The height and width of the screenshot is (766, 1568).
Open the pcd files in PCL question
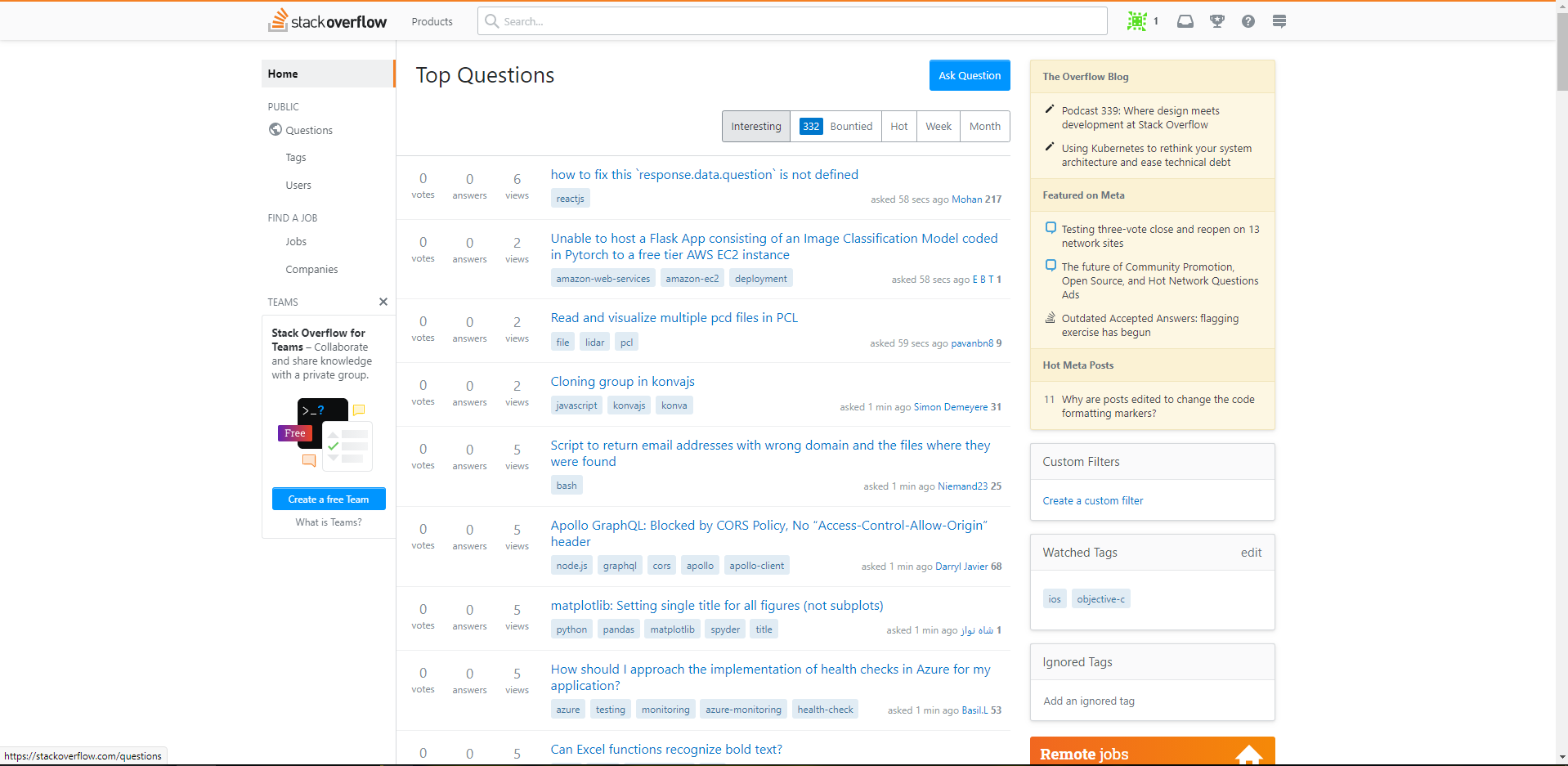point(674,317)
